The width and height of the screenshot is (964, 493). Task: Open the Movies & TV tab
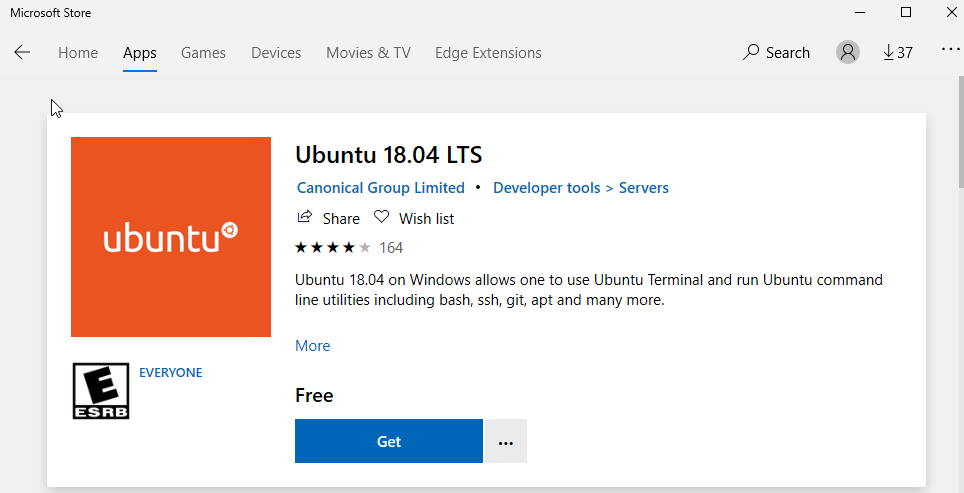coord(368,53)
